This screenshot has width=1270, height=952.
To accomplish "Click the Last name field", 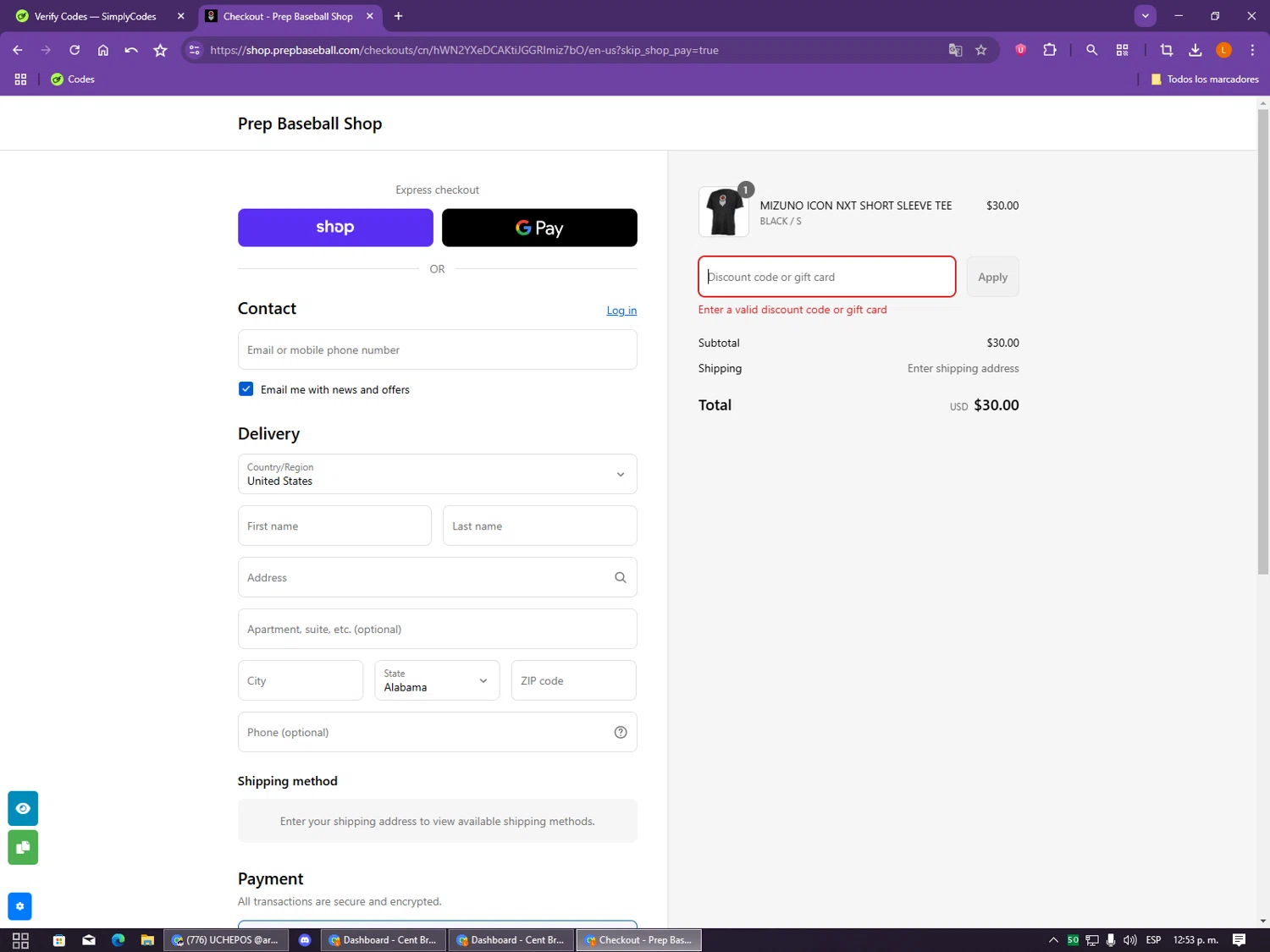I will point(539,526).
